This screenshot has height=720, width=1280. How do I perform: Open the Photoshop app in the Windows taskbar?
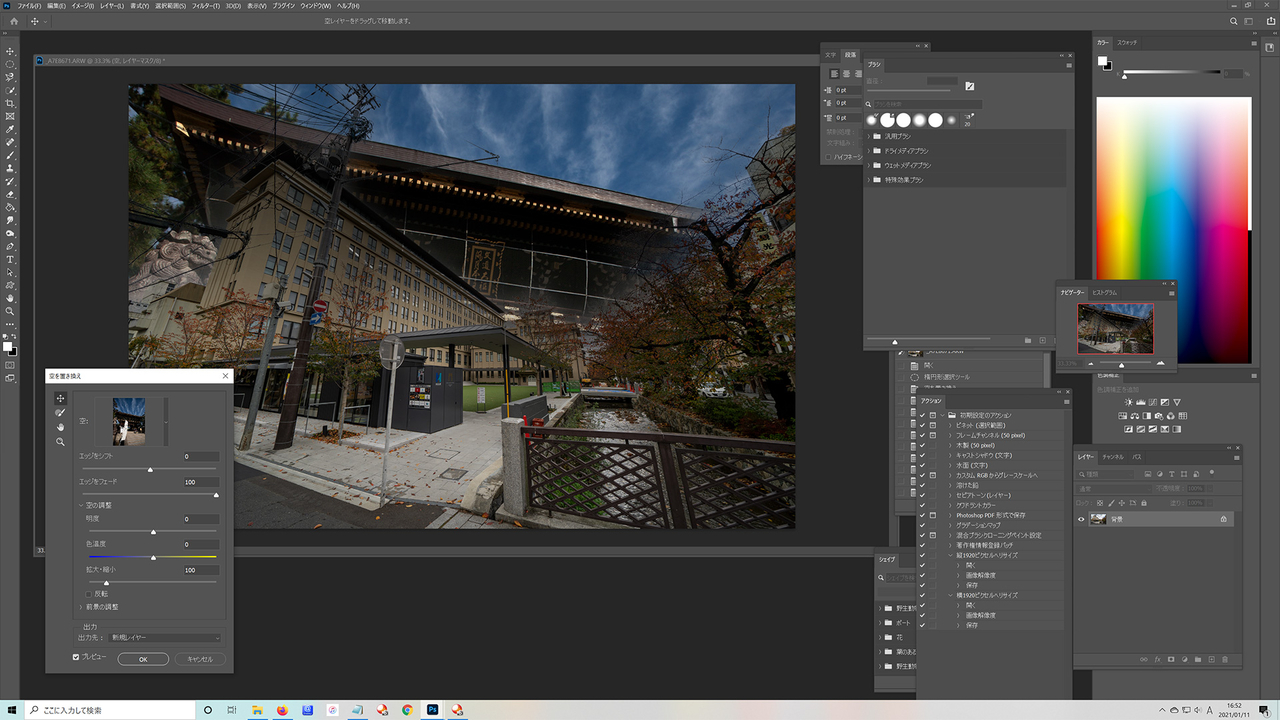tap(433, 710)
